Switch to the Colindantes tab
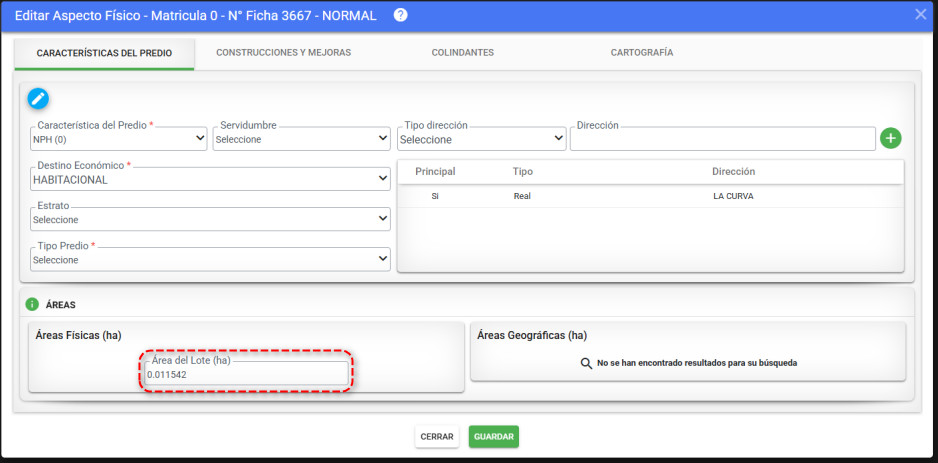 pyautogui.click(x=462, y=52)
